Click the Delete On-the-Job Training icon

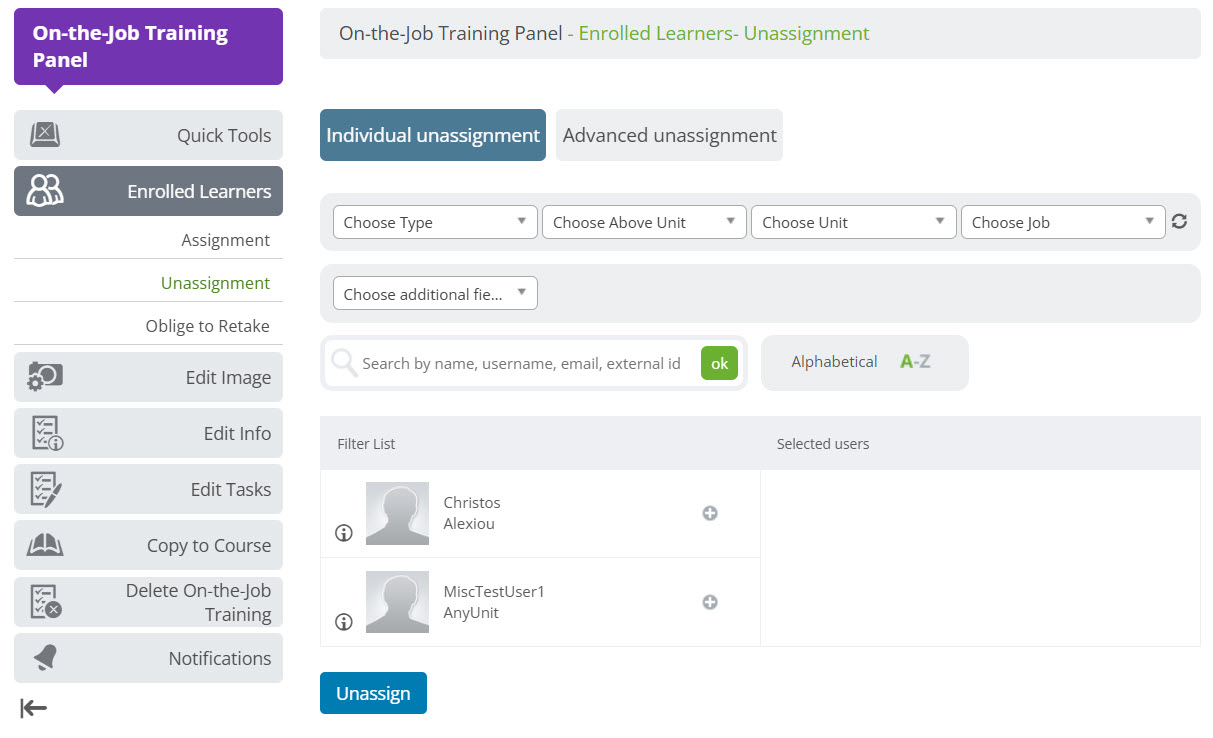click(46, 602)
